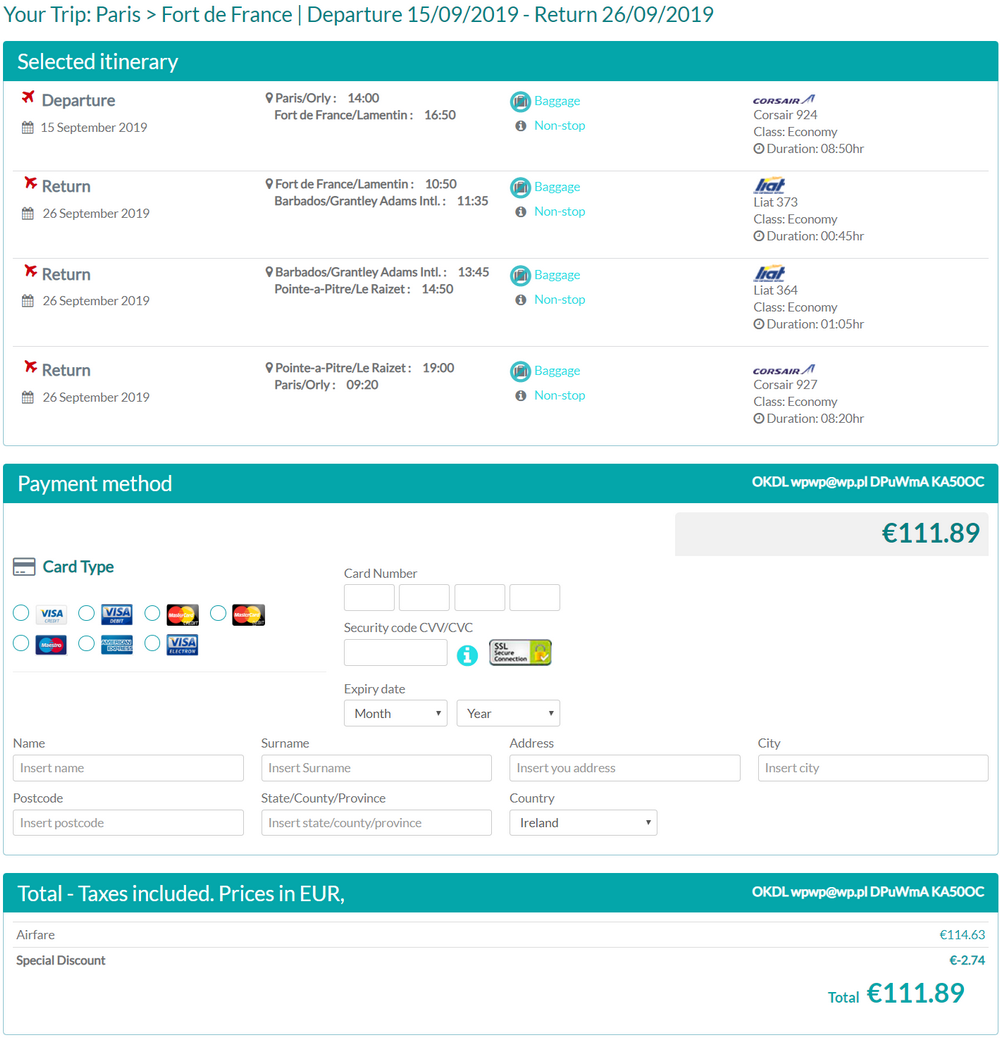Open the expiry Month dropdown
1000x1038 pixels.
click(x=396, y=713)
